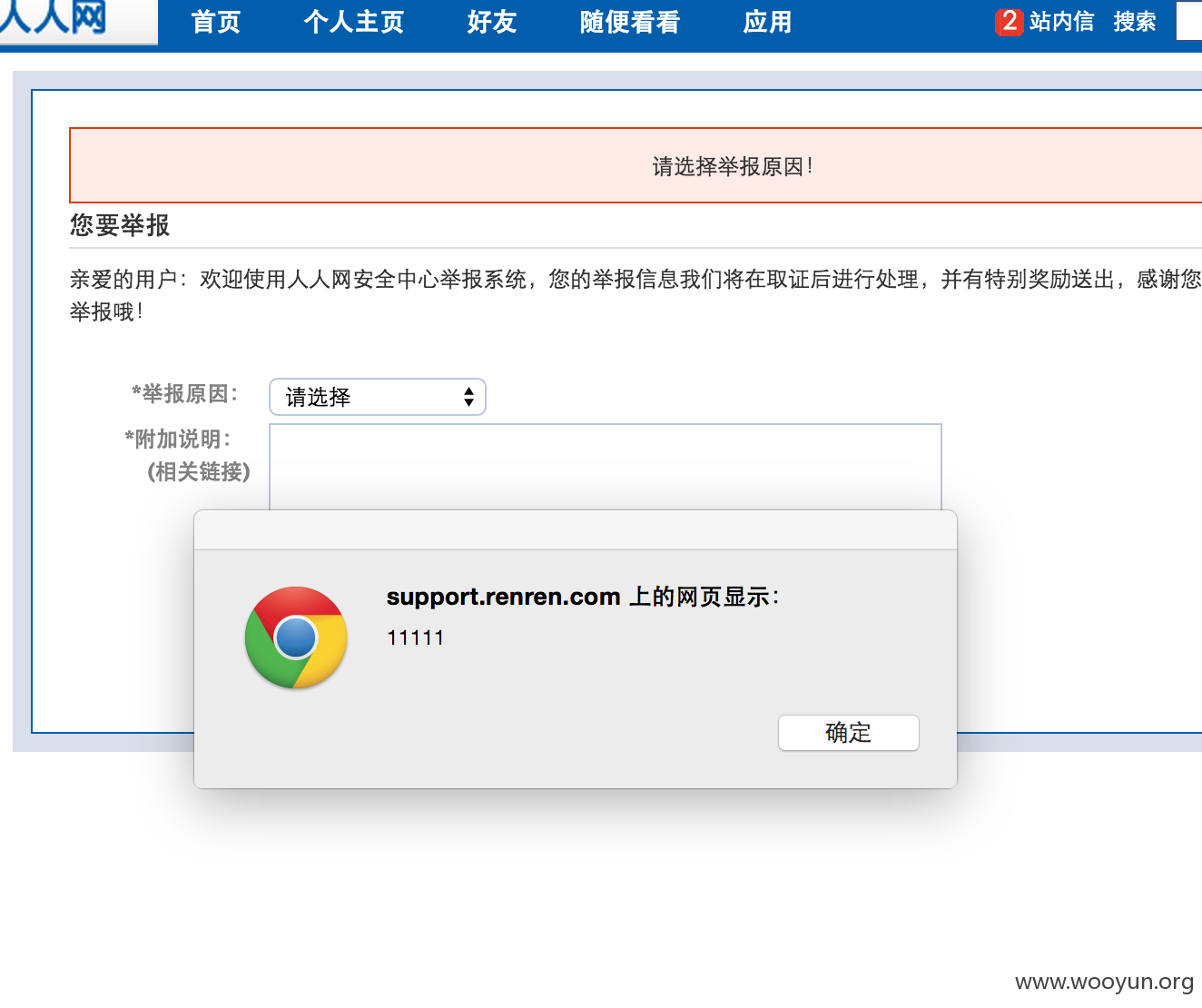This screenshot has width=1202, height=1008.
Task: Click the 搜索 search label
Action: click(1135, 22)
